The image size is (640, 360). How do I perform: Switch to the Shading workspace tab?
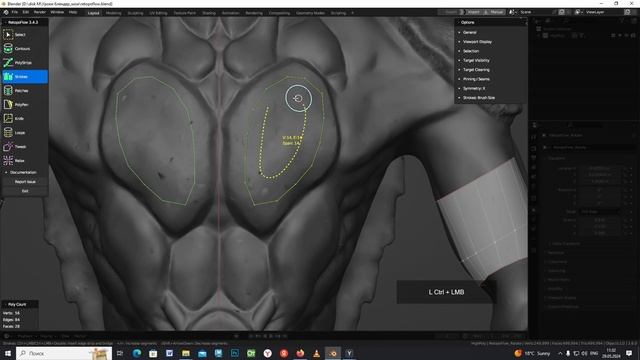point(209,13)
